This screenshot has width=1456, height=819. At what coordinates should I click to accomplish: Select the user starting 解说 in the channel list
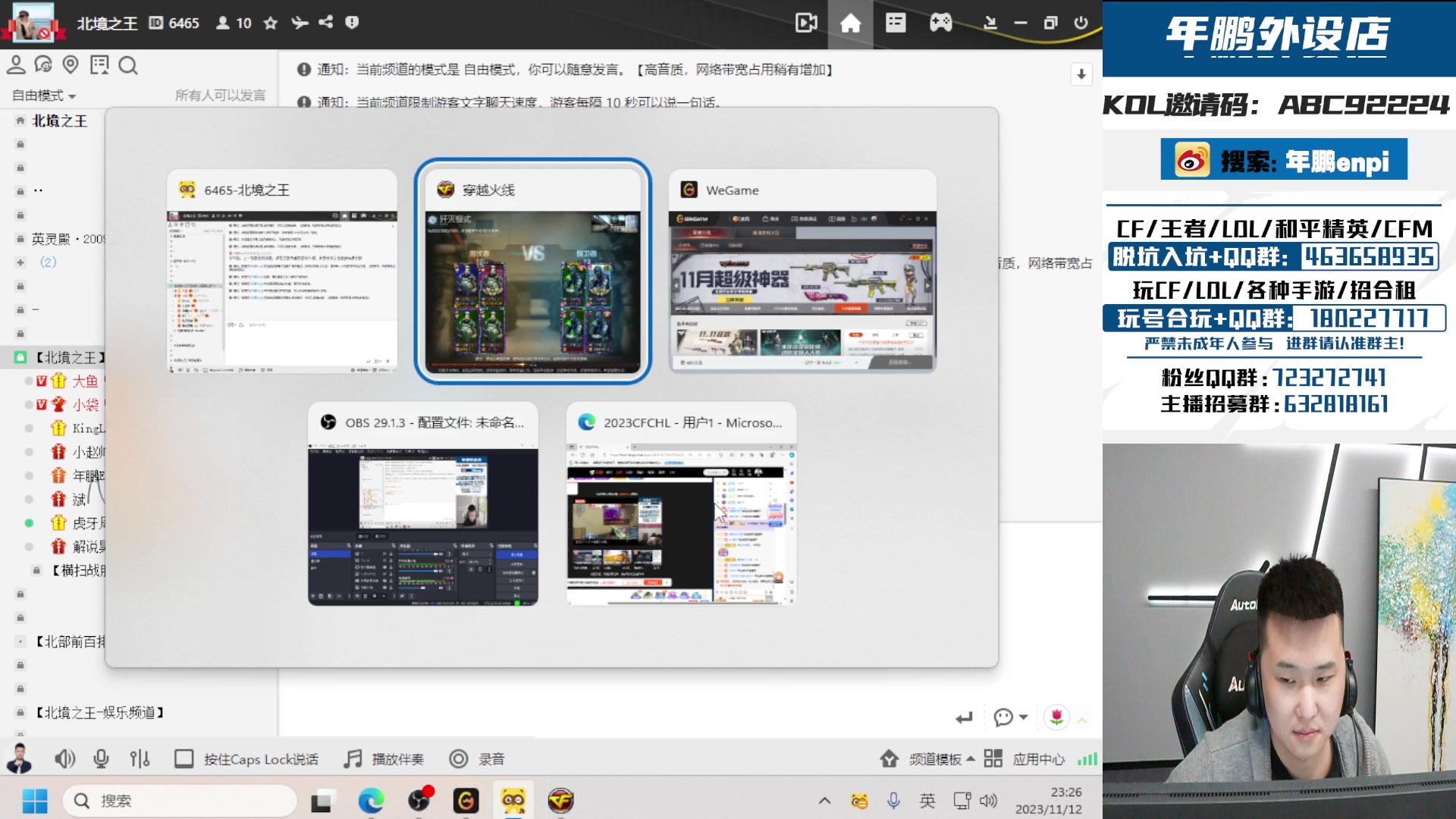(88, 547)
